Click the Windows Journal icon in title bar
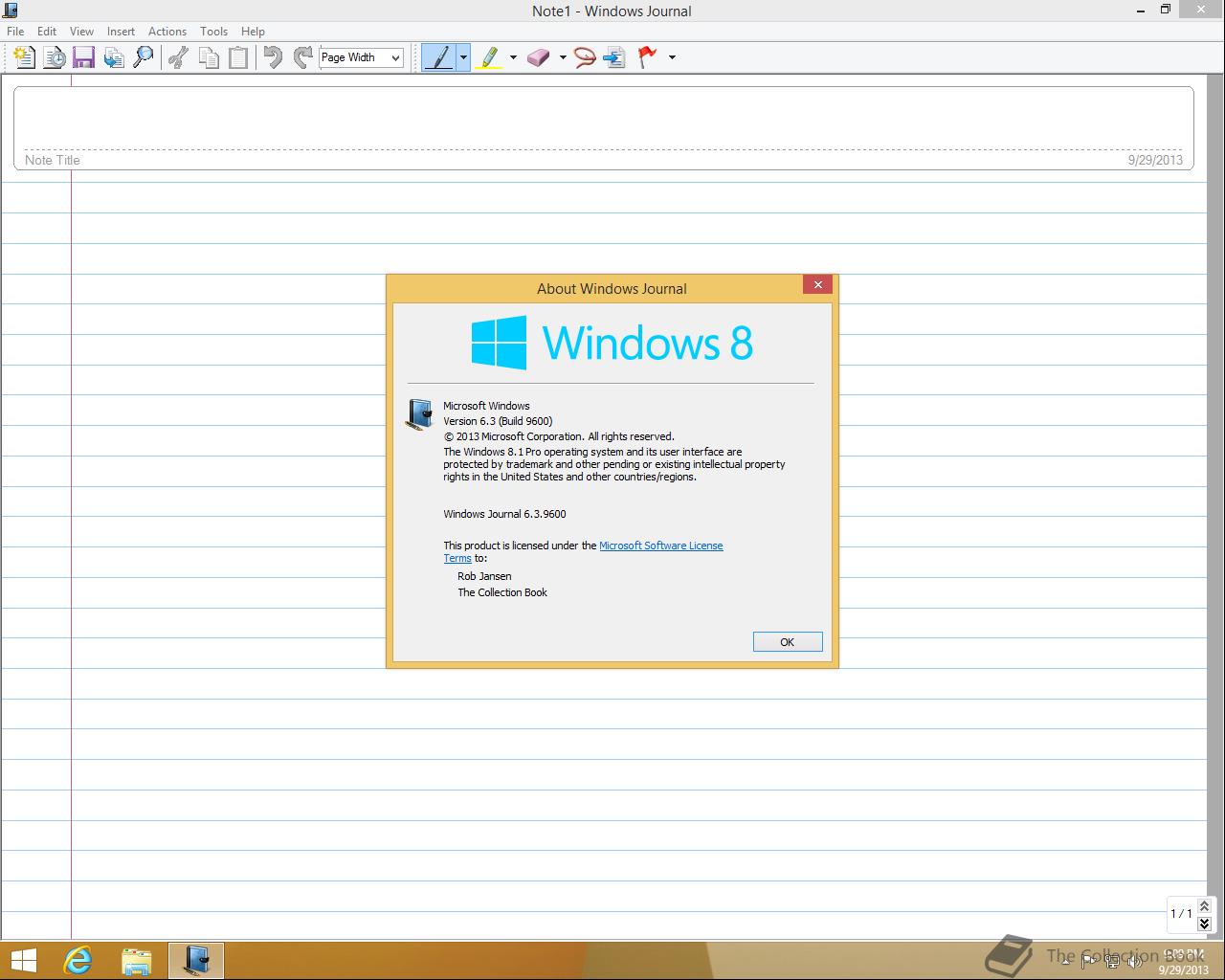Screen dimensions: 1225x980 (x=11, y=11)
